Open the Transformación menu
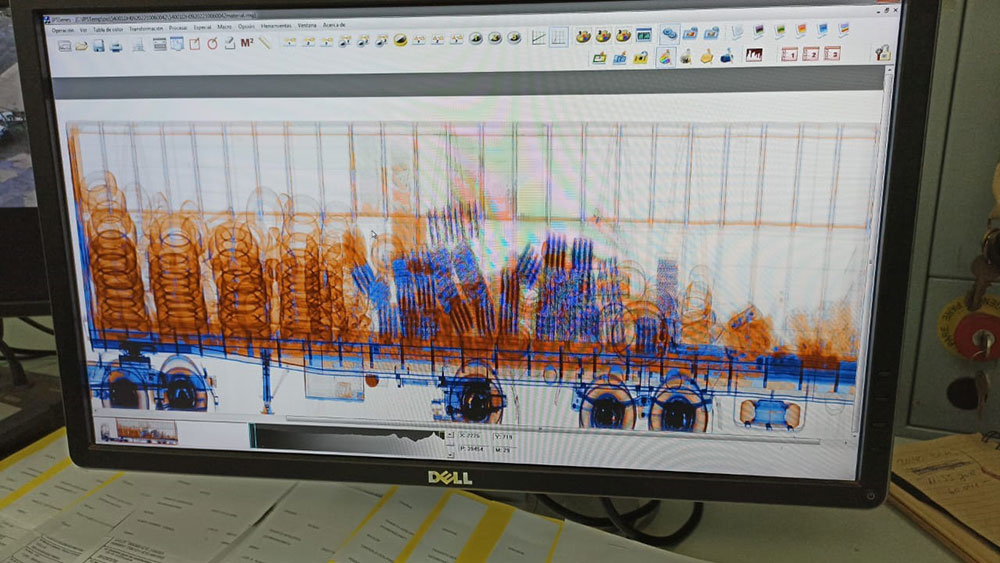 coord(146,28)
